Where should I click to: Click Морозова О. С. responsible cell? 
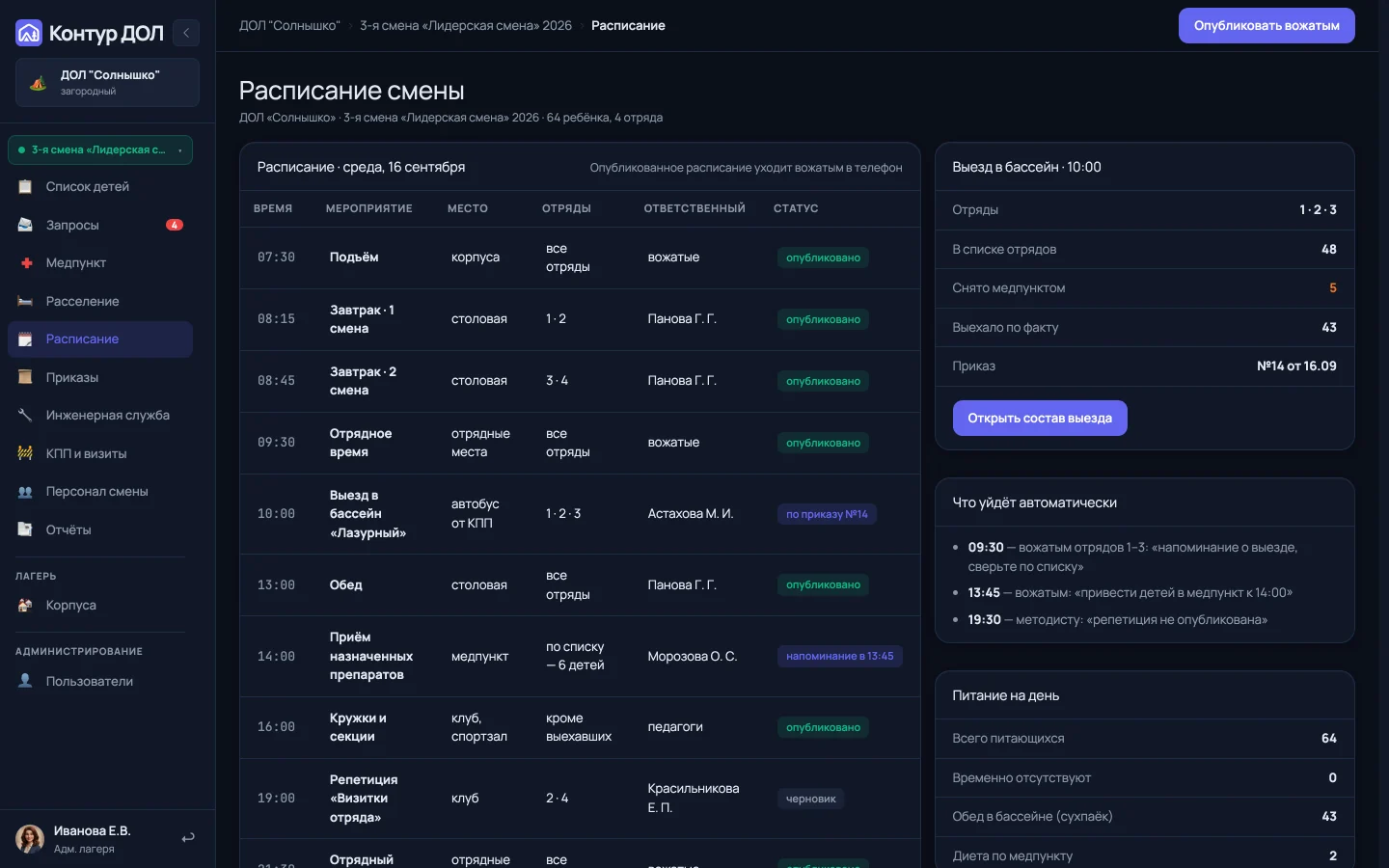pyautogui.click(x=693, y=656)
